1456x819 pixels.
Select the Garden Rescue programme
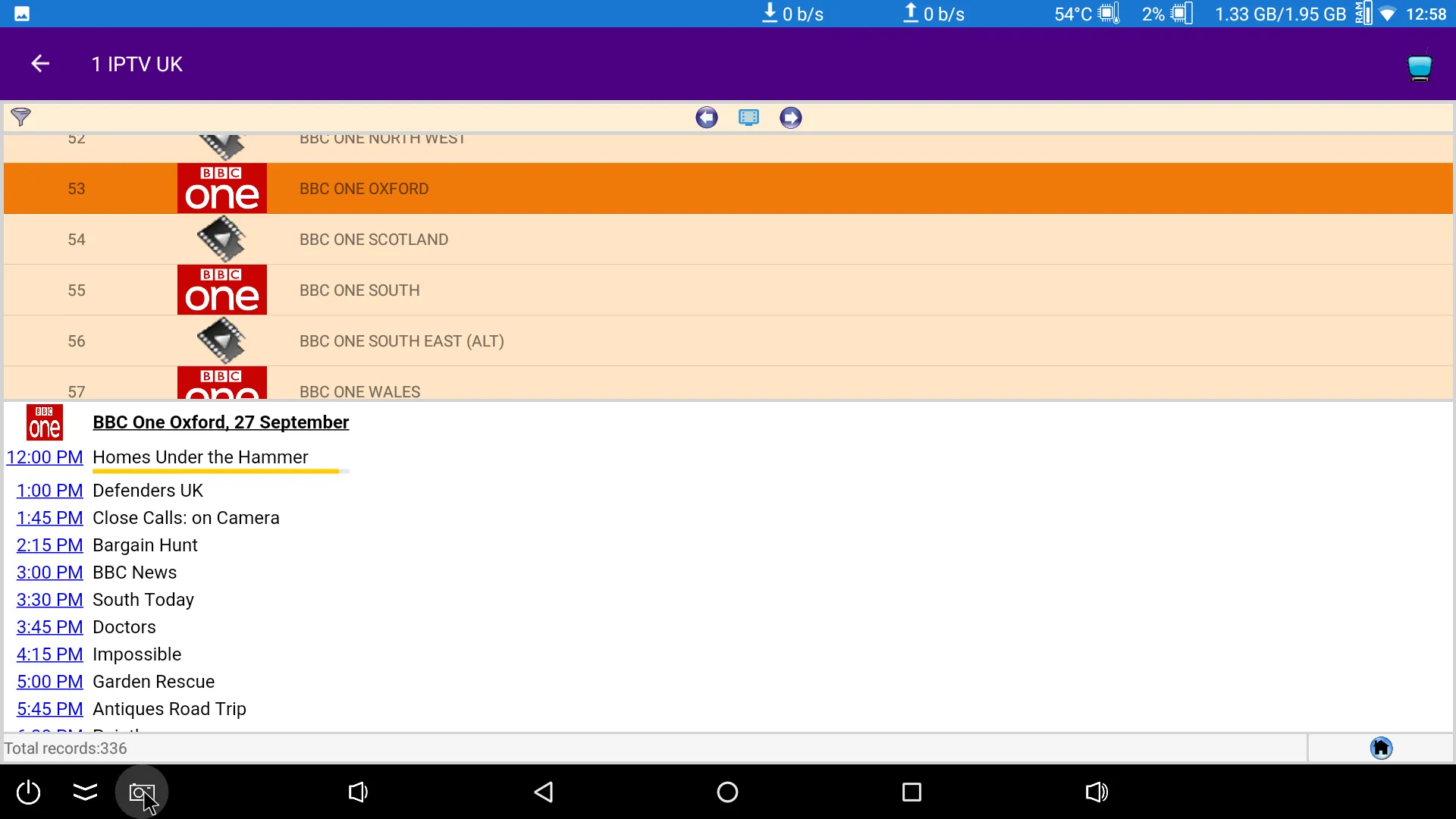153,682
